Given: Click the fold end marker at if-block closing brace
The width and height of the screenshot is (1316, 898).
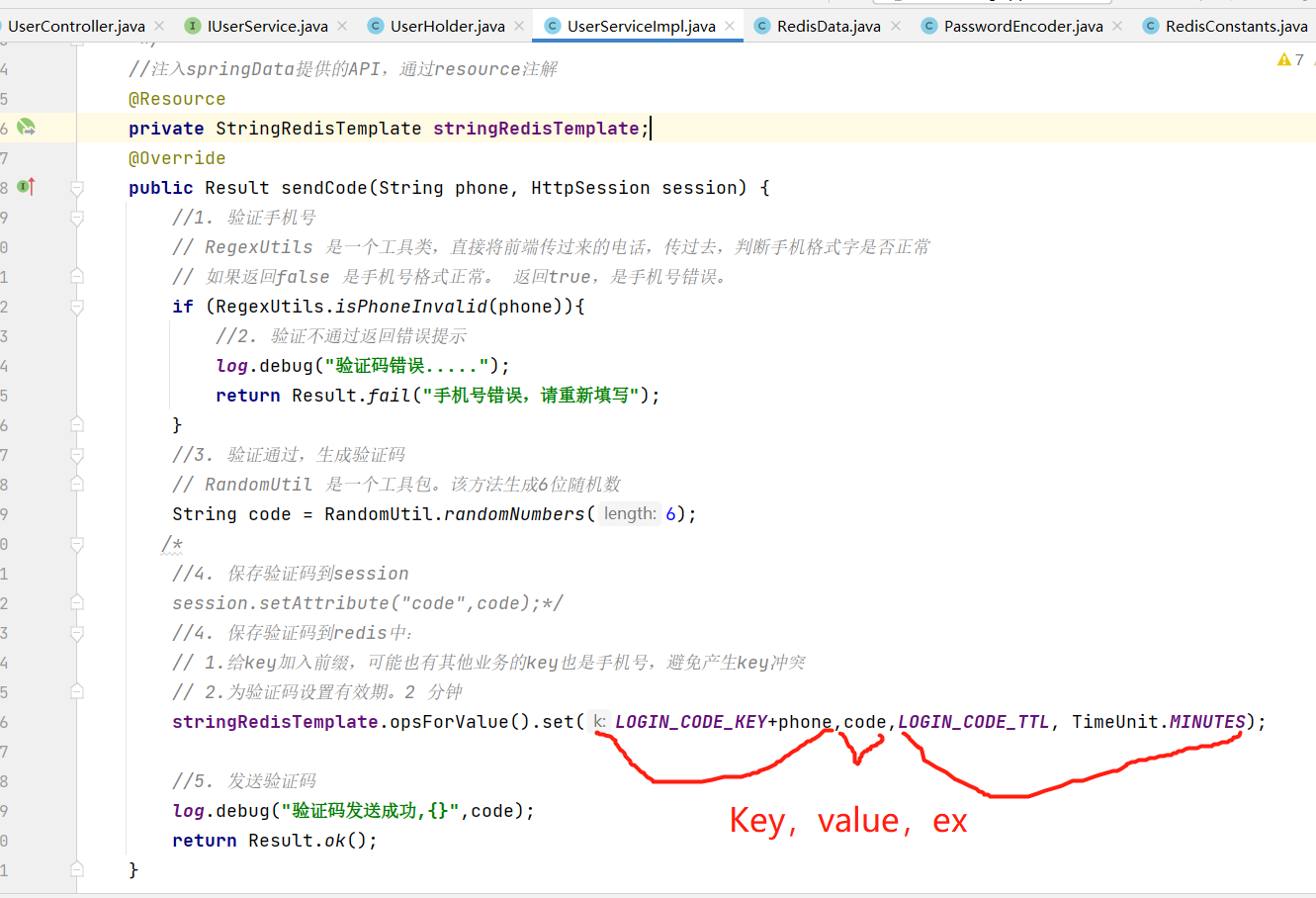Looking at the screenshot, I should click(x=77, y=424).
